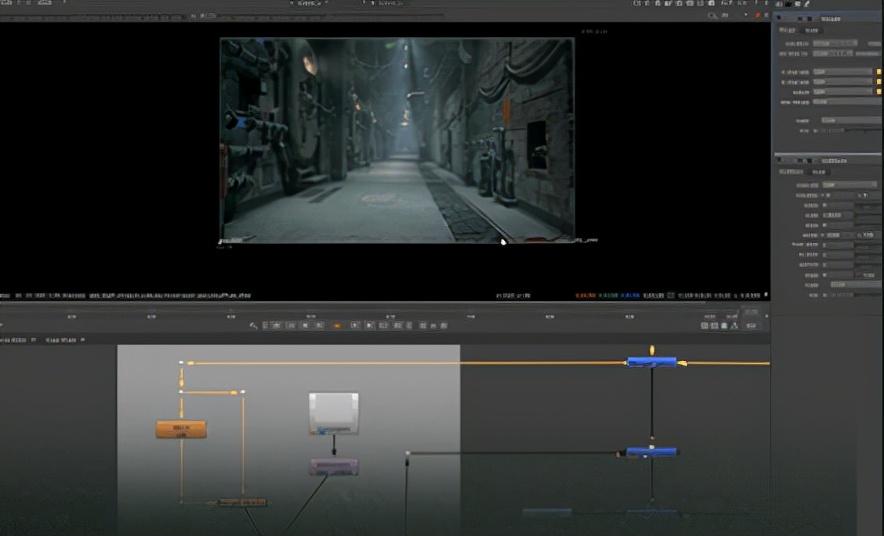
Task: Click the white router dot on black pipe
Action: pyautogui.click(x=408, y=453)
